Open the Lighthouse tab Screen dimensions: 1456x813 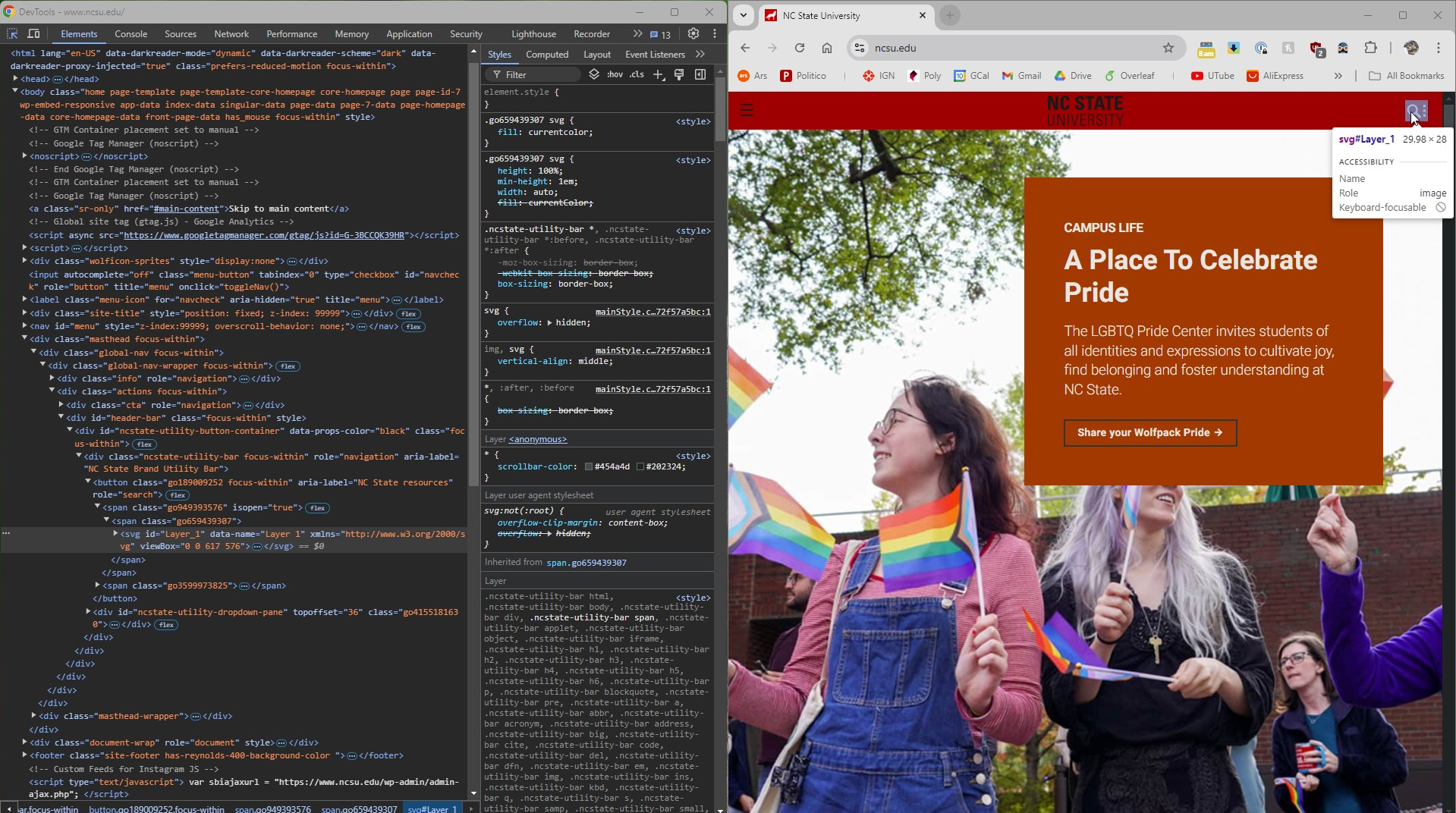pyautogui.click(x=533, y=34)
